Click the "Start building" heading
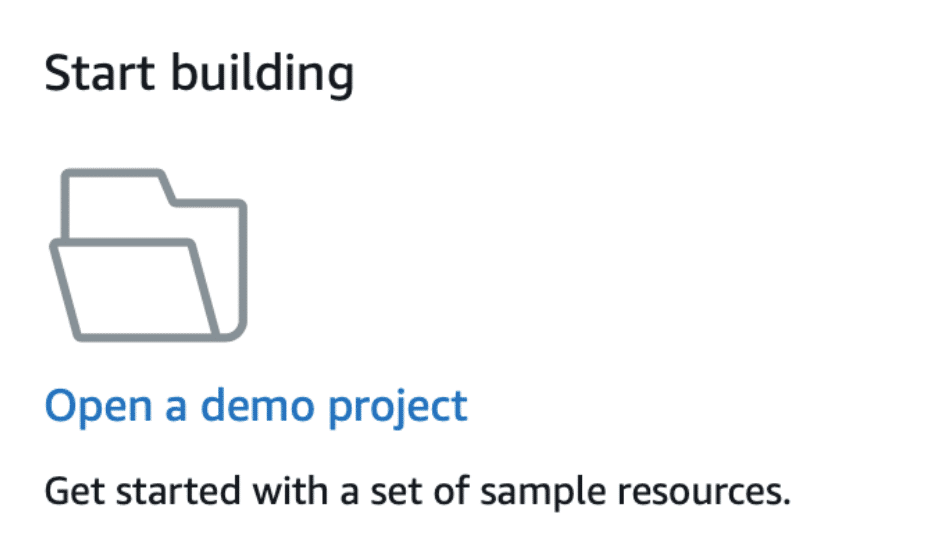940x545 pixels. click(199, 76)
